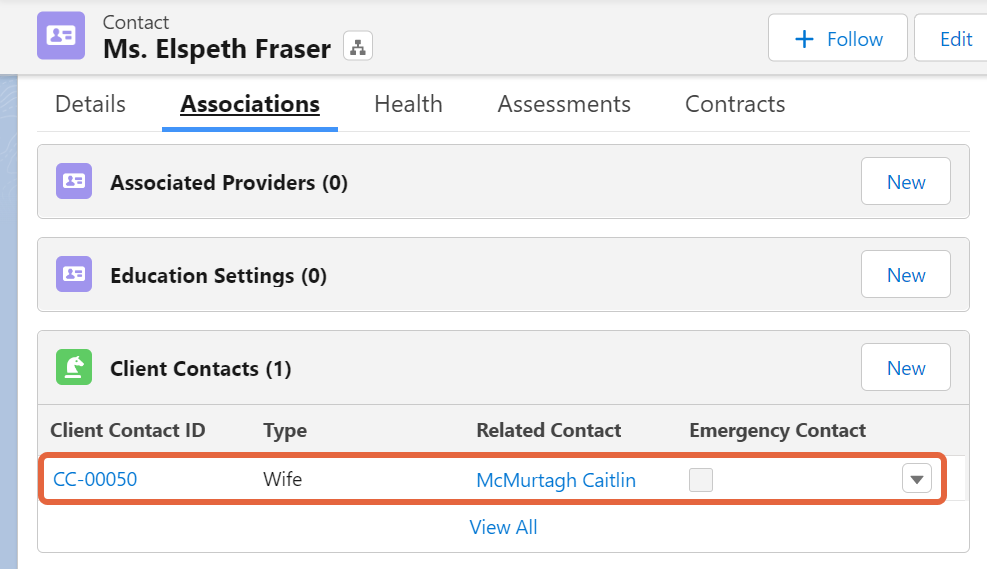Click the purple Contact record icon
The width and height of the screenshot is (987, 569).
[x=61, y=35]
